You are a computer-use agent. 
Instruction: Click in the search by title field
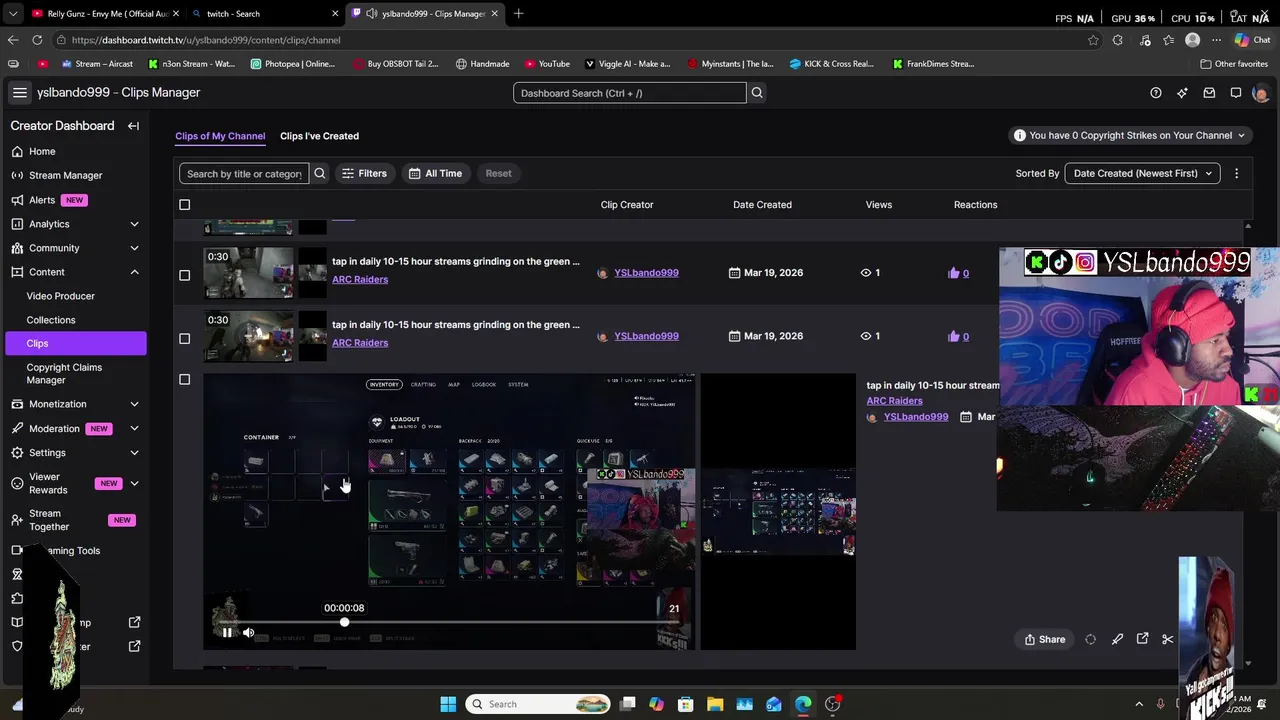[x=244, y=173]
